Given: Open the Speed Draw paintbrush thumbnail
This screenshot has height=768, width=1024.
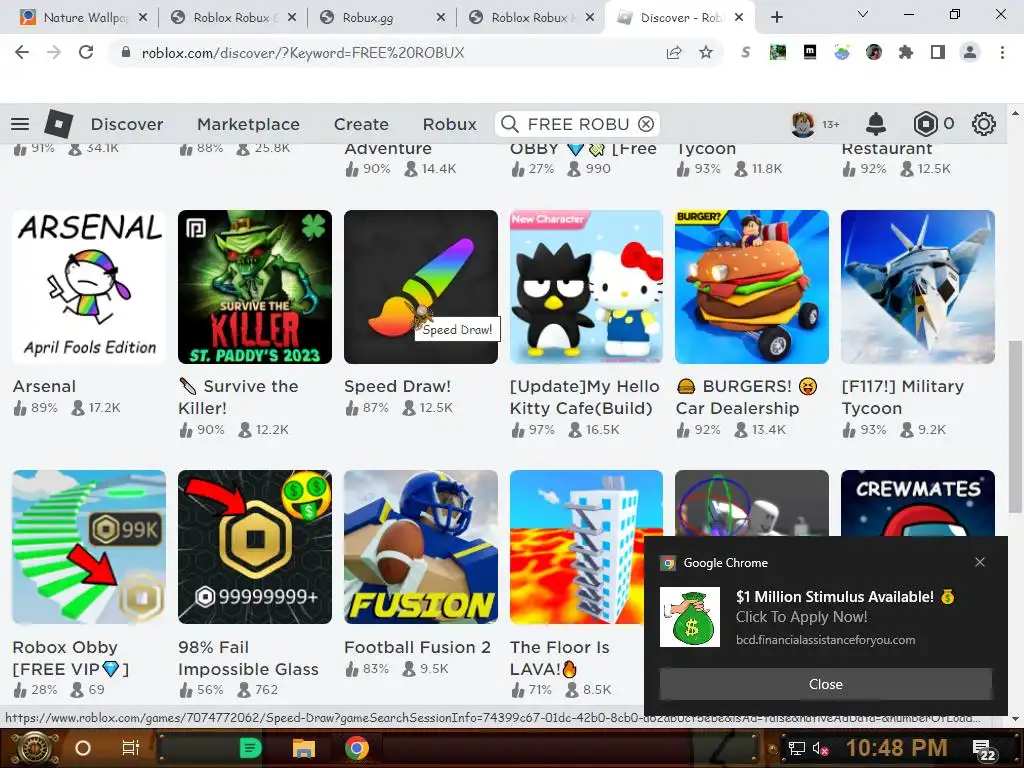Looking at the screenshot, I should coord(421,287).
